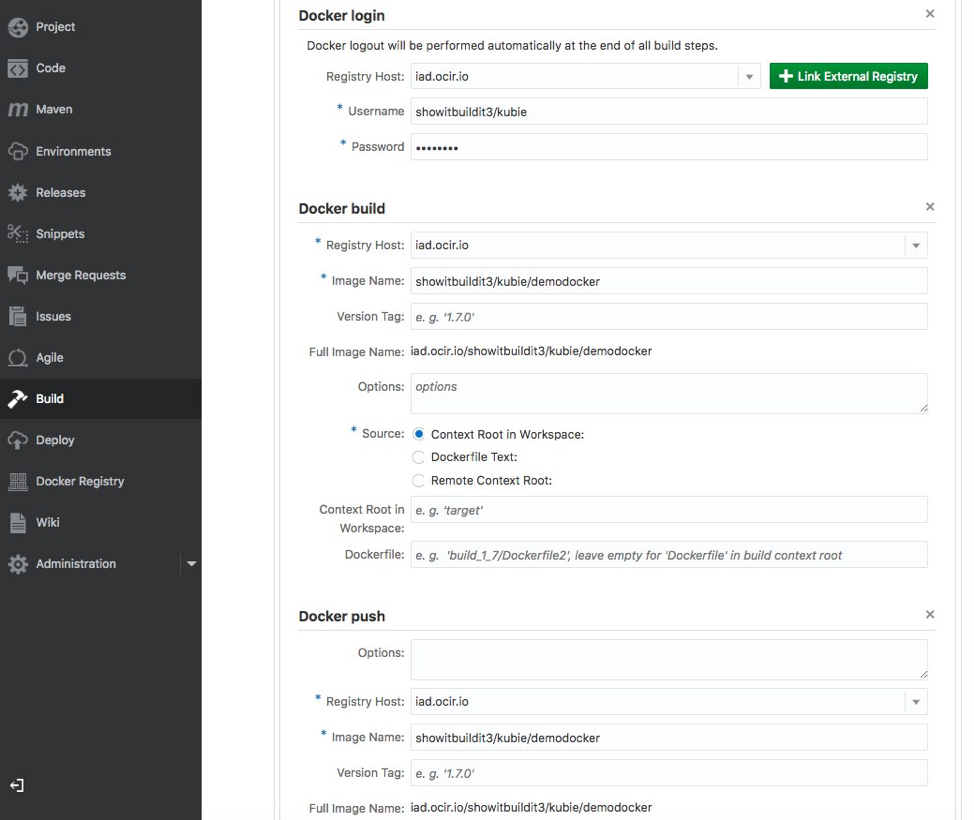Click the Link External Registry button

848,76
